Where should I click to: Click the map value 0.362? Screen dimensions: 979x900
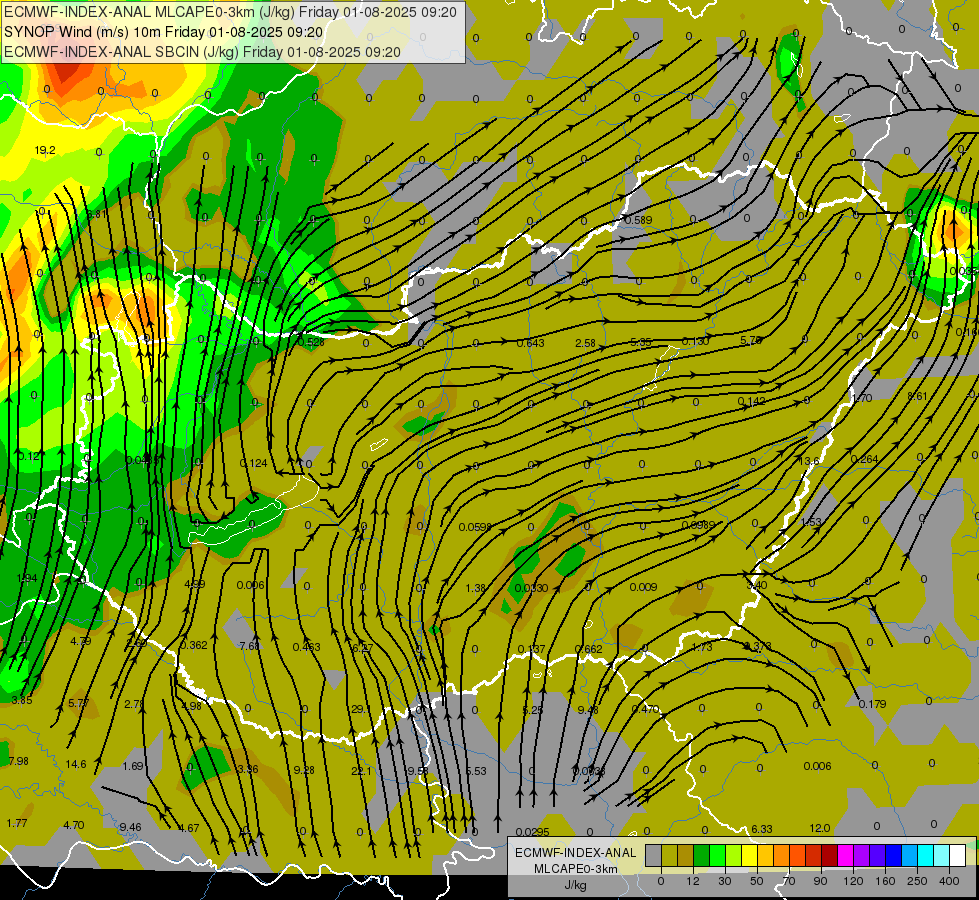point(194,645)
